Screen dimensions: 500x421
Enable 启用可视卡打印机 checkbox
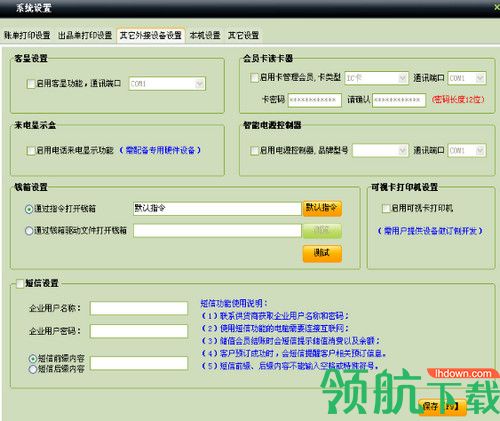click(x=386, y=209)
